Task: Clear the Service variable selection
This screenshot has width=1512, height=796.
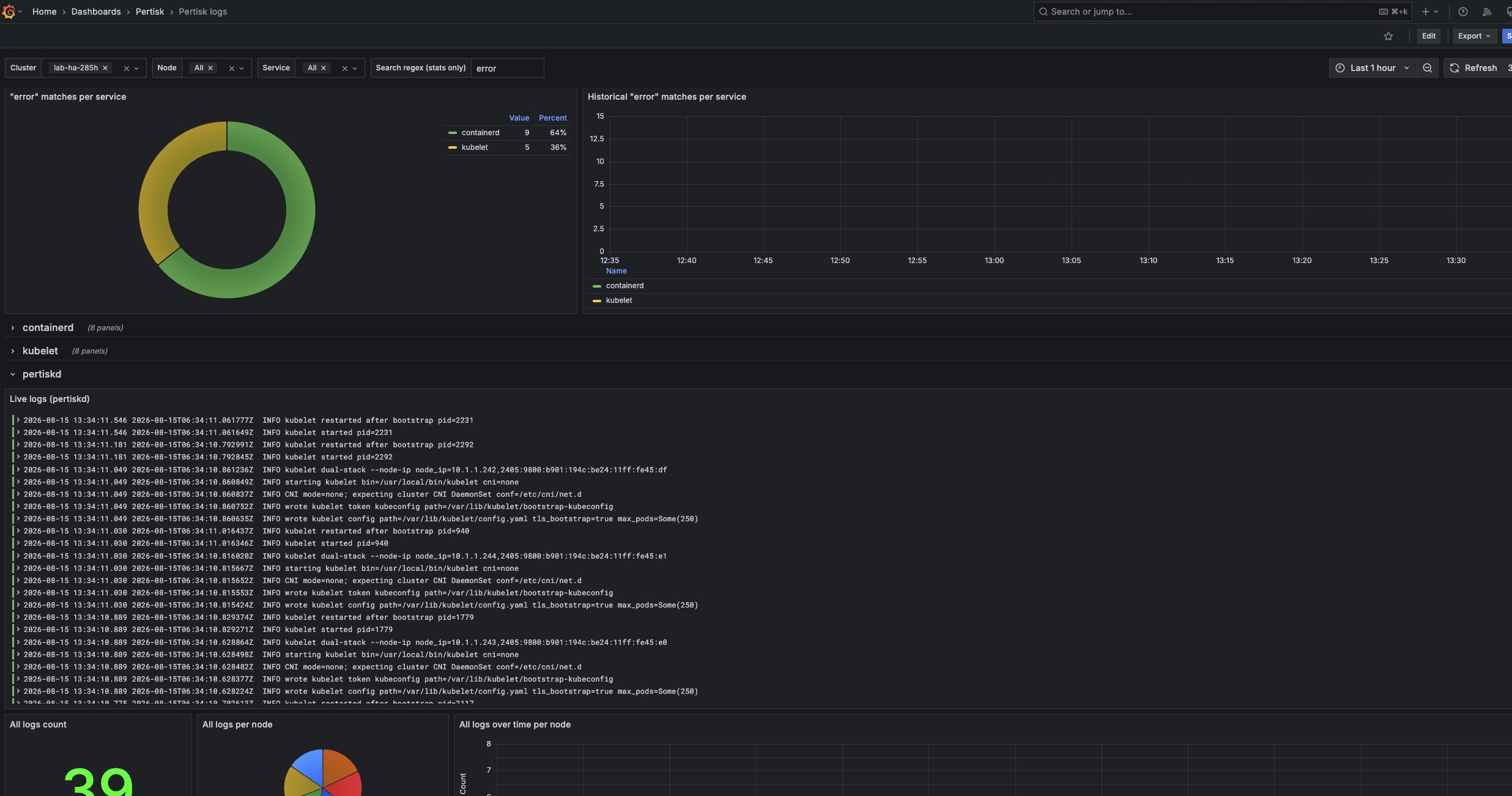Action: click(x=345, y=69)
